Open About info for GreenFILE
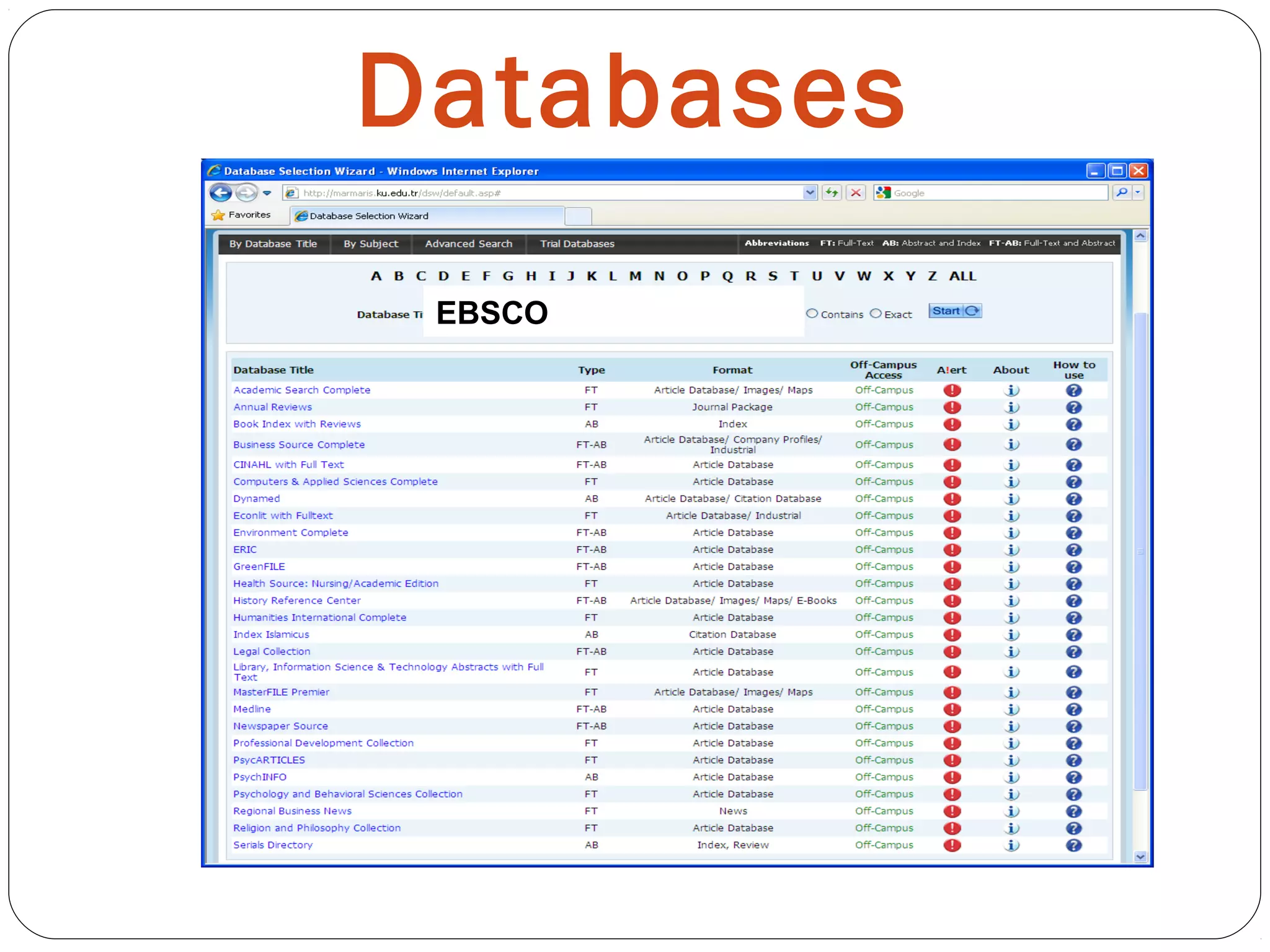1270x952 pixels. 1011,566
